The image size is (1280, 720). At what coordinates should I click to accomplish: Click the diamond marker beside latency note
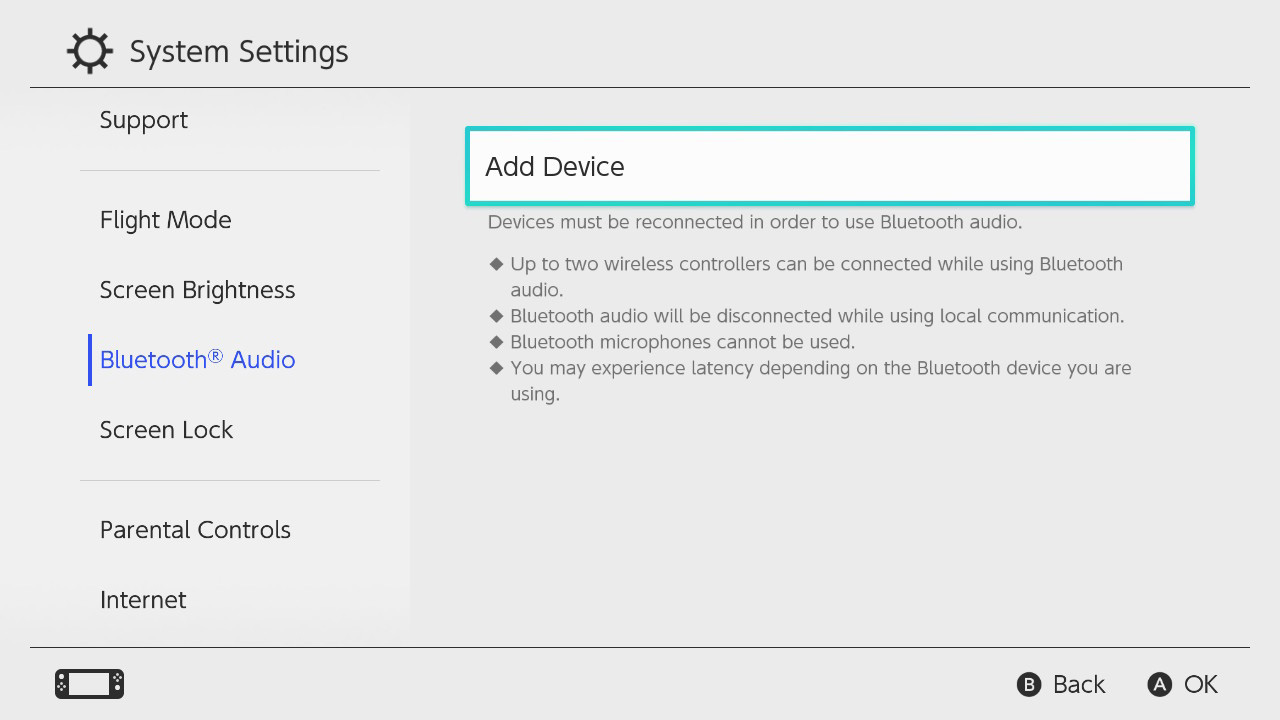[x=497, y=367]
